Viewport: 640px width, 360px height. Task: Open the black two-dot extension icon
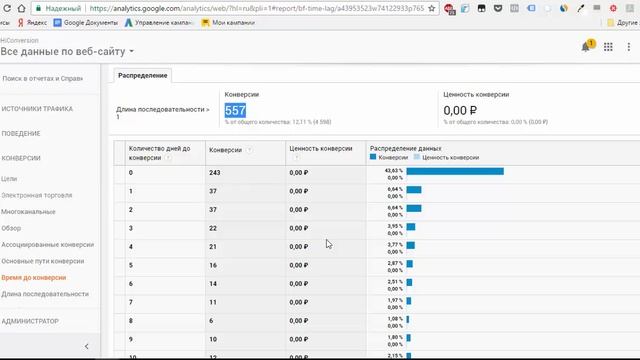482,8
